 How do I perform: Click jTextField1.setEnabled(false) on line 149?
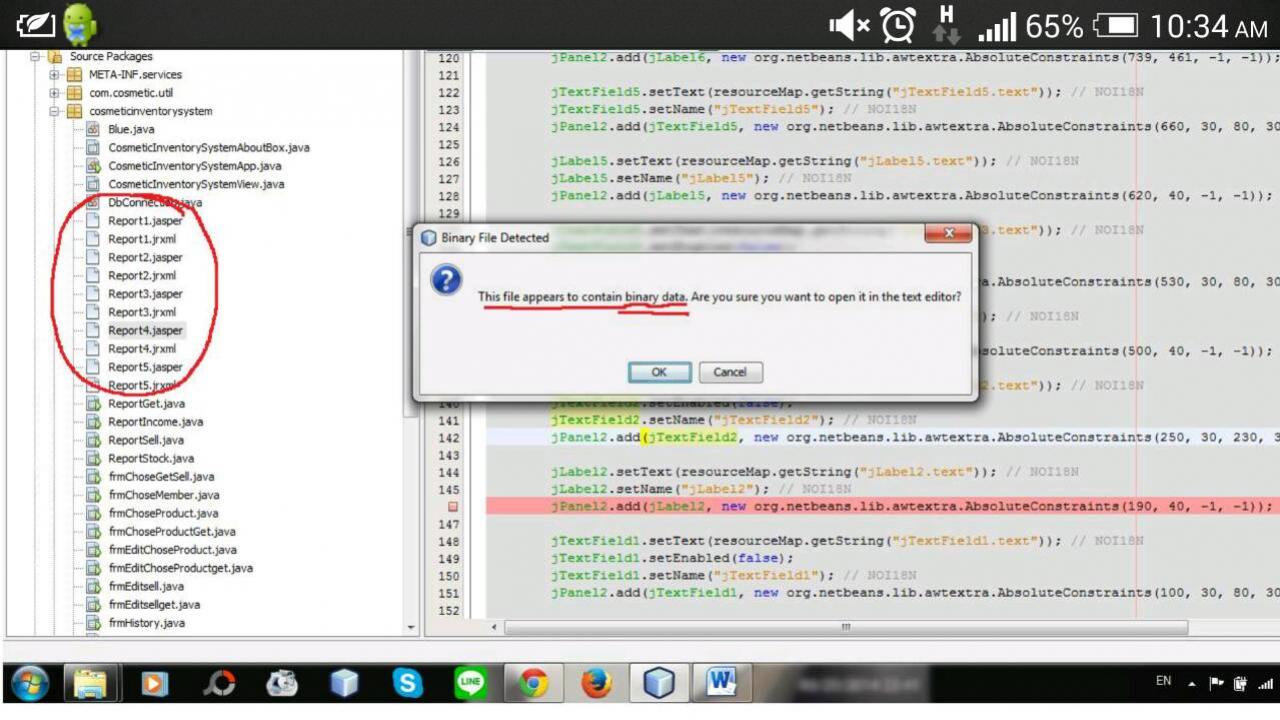coord(672,558)
